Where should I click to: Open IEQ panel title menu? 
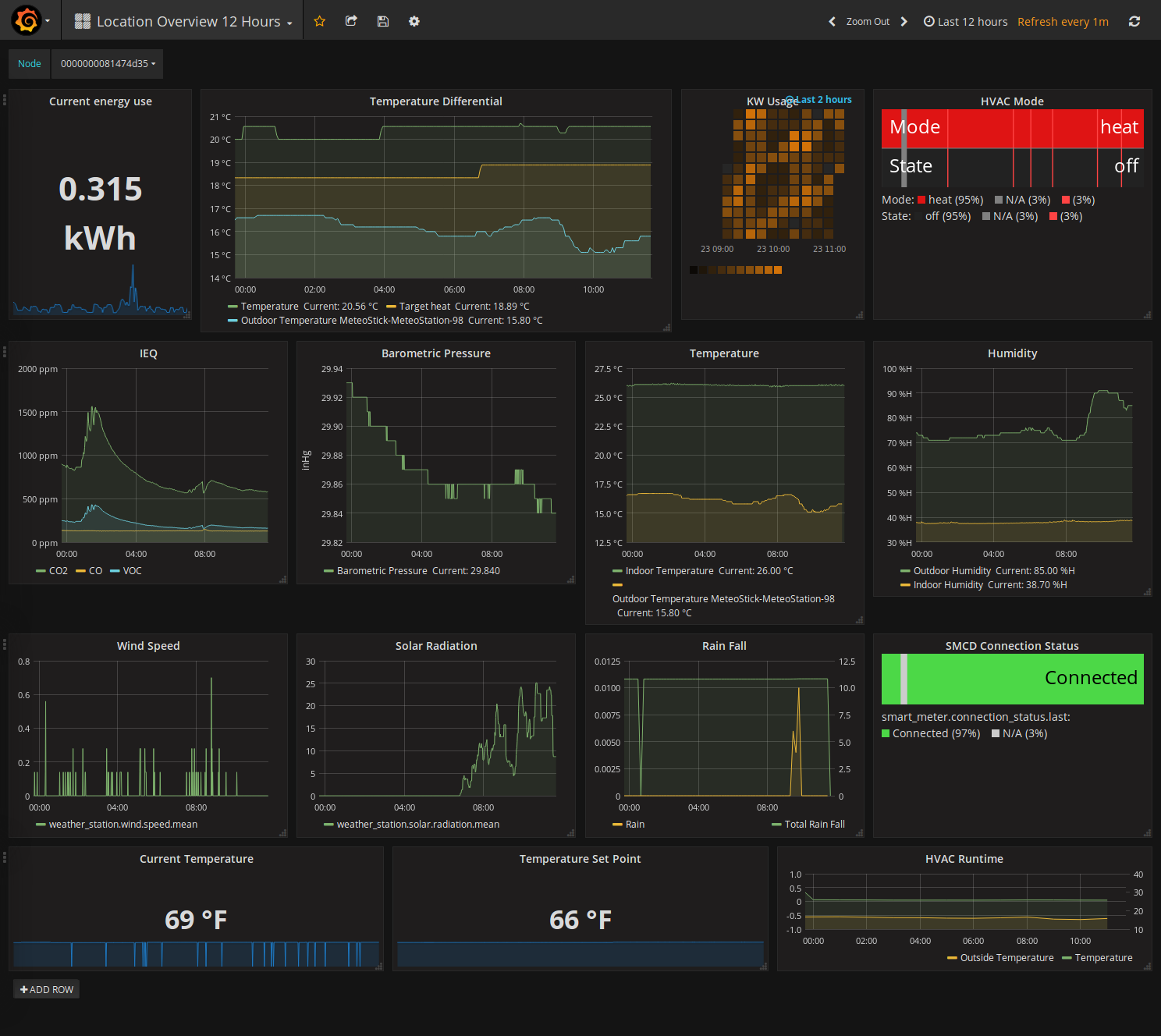[148, 353]
